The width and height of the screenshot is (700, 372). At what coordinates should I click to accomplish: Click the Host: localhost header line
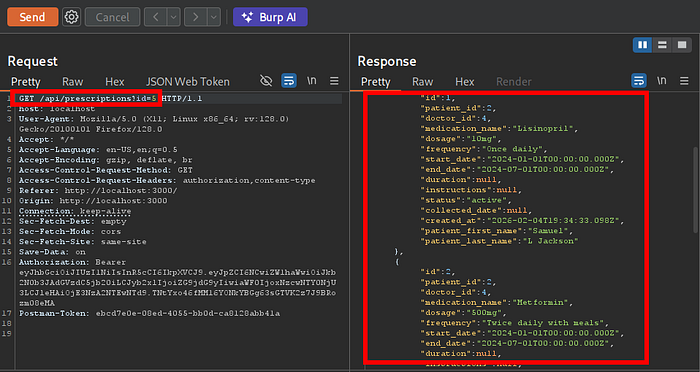click(x=57, y=109)
